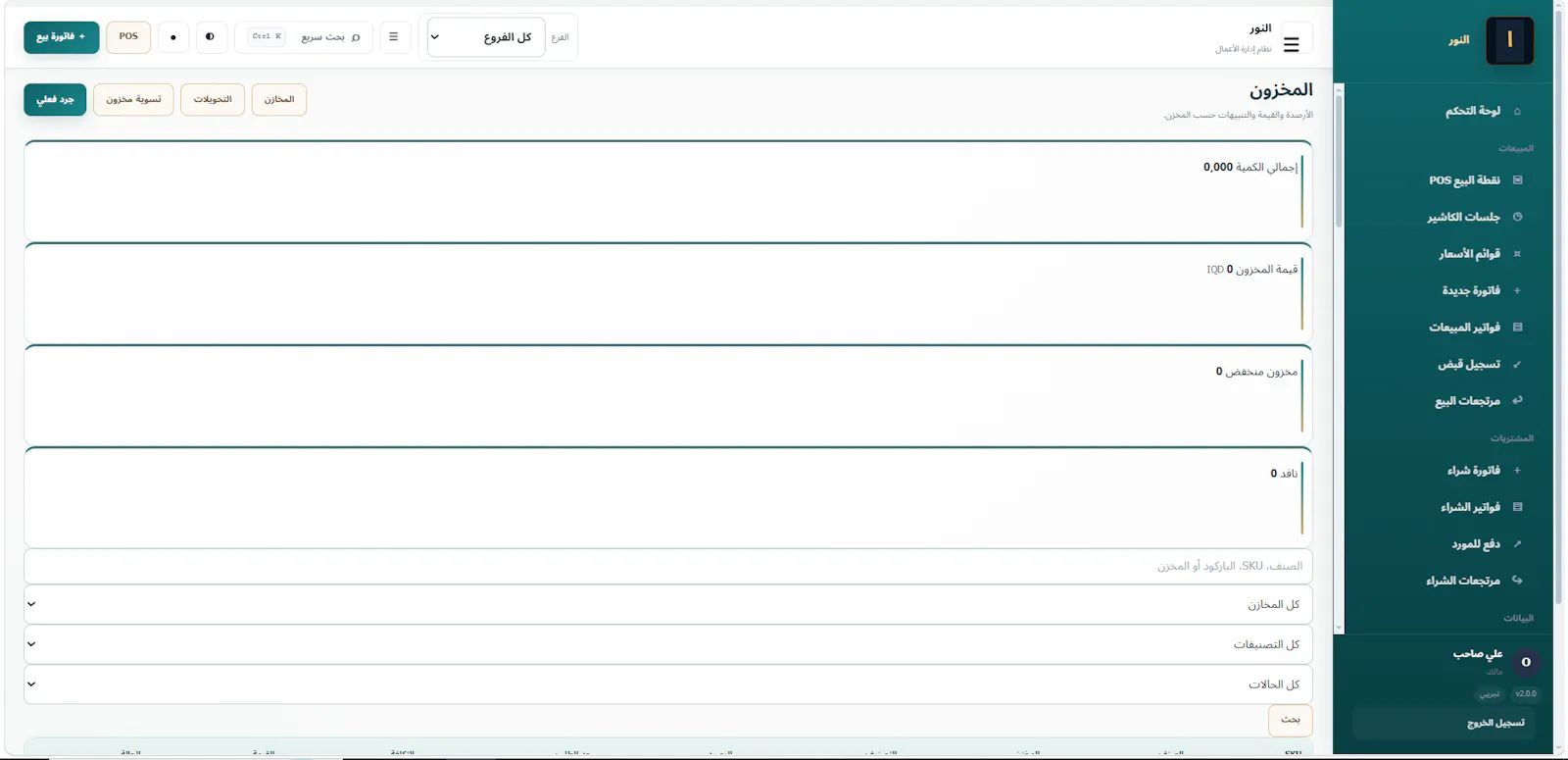The height and width of the screenshot is (760, 1568).
Task: Click the plus icon beside فاتورة جديدة
Action: point(1517,290)
